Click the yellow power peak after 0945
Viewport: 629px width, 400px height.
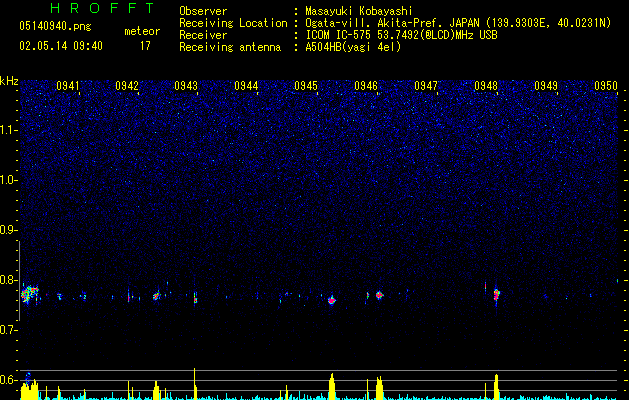[x=332, y=386]
